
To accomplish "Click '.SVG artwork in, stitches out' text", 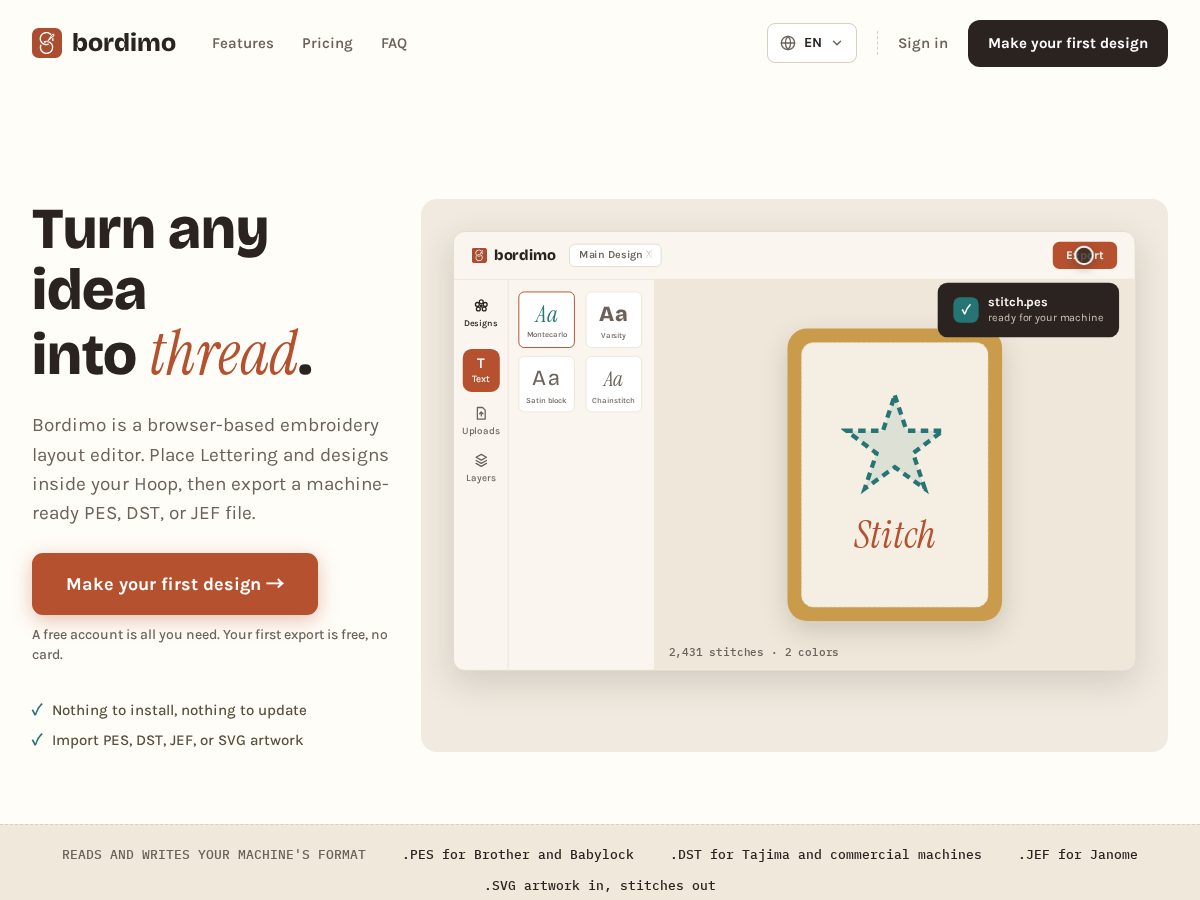I will coord(600,885).
